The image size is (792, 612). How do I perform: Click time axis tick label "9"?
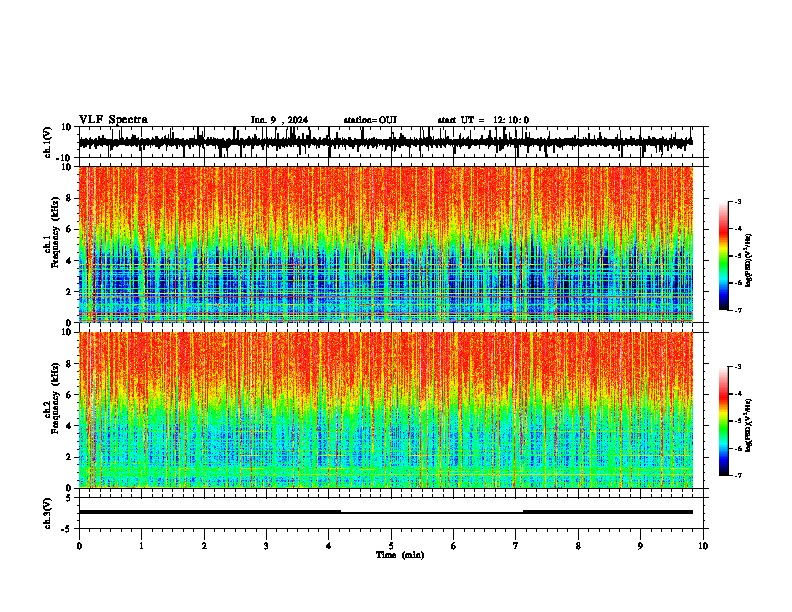coord(640,546)
